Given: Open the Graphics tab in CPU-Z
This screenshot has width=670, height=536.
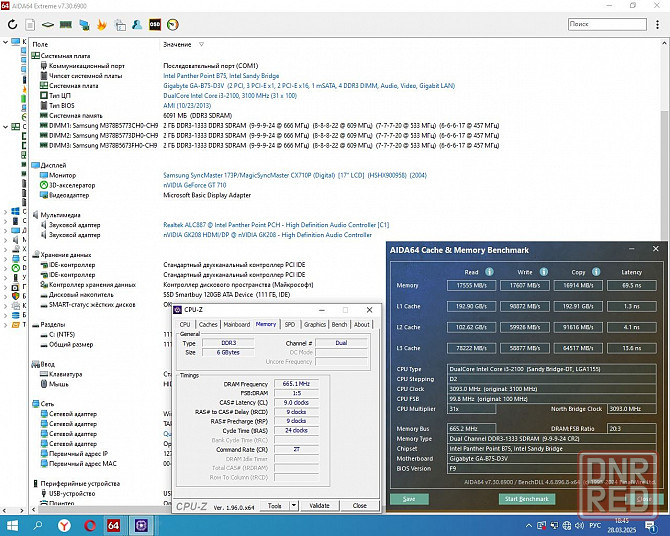Looking at the screenshot, I should tap(315, 324).
